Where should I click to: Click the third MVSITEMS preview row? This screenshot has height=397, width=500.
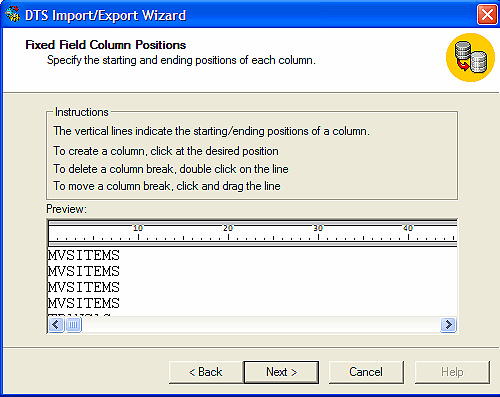point(84,288)
